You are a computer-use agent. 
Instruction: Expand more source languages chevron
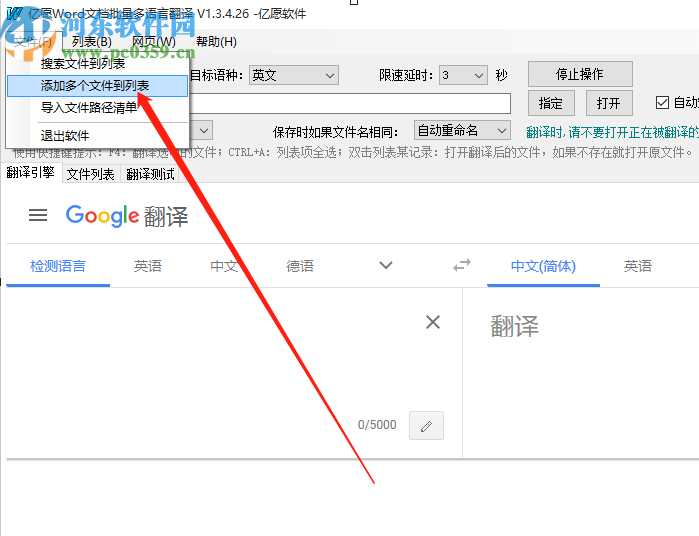tap(386, 265)
